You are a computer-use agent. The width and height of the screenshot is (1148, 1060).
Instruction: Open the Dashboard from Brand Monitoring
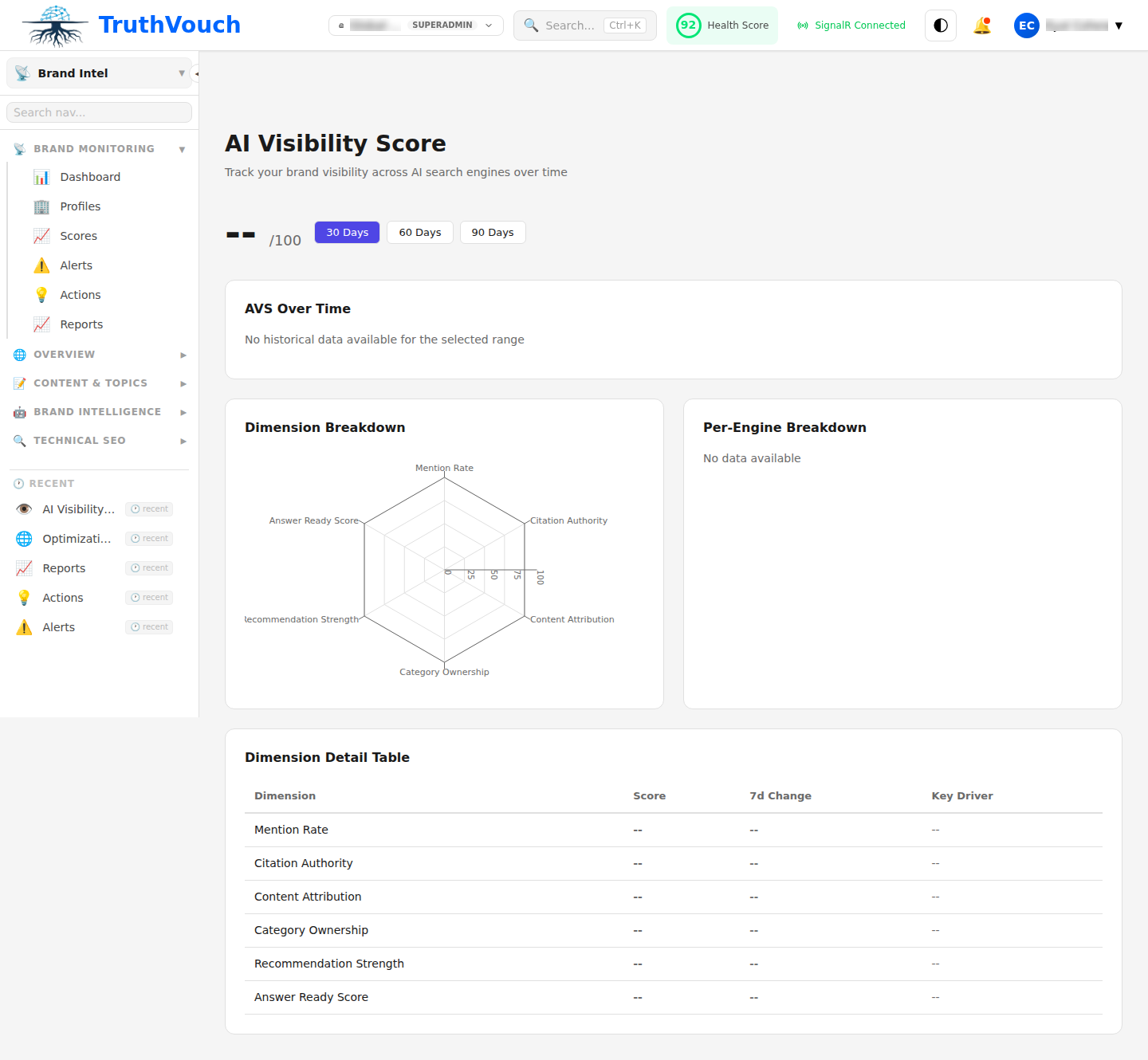point(89,176)
